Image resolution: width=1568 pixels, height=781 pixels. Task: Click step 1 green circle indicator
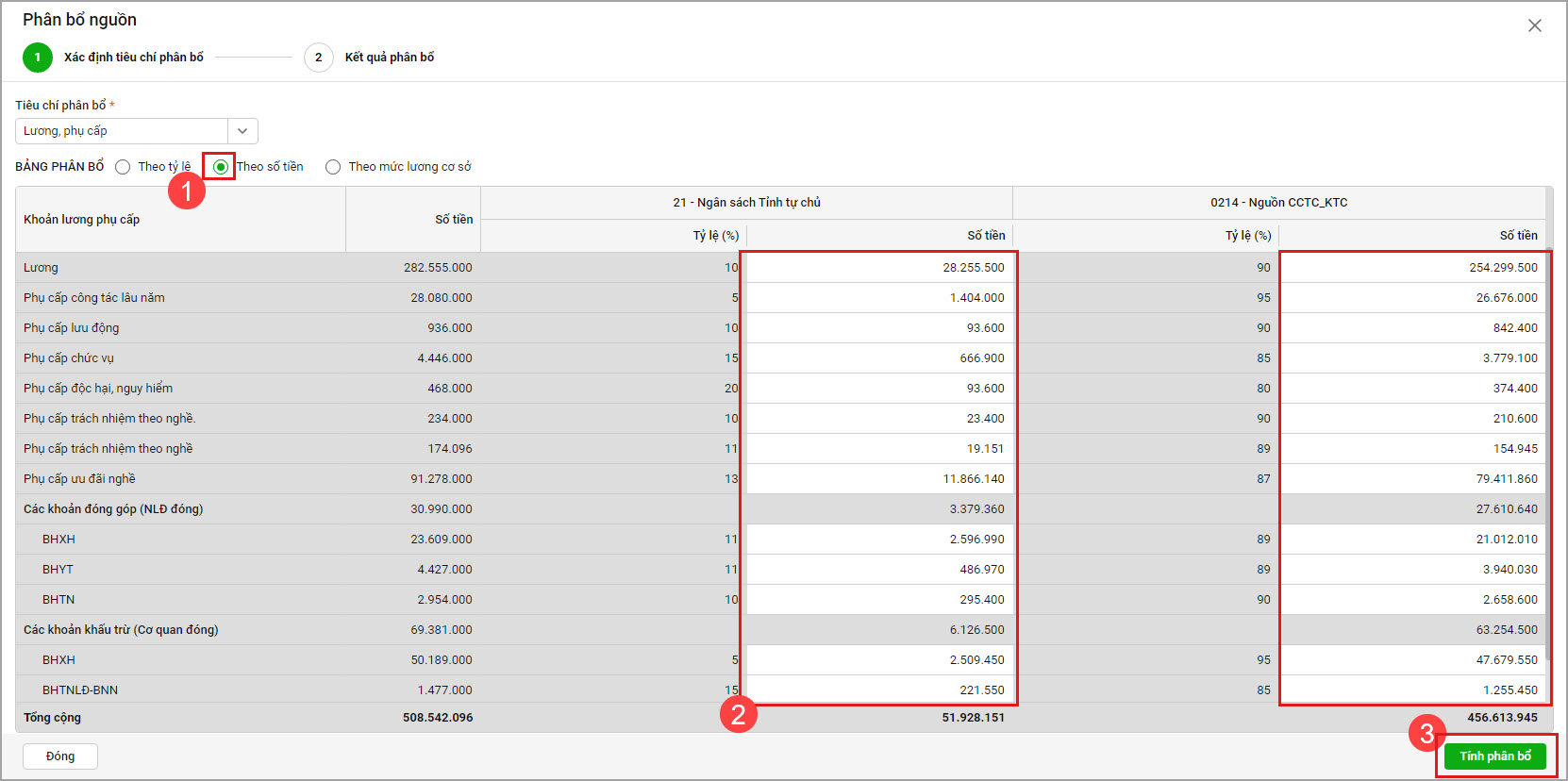coord(38,58)
